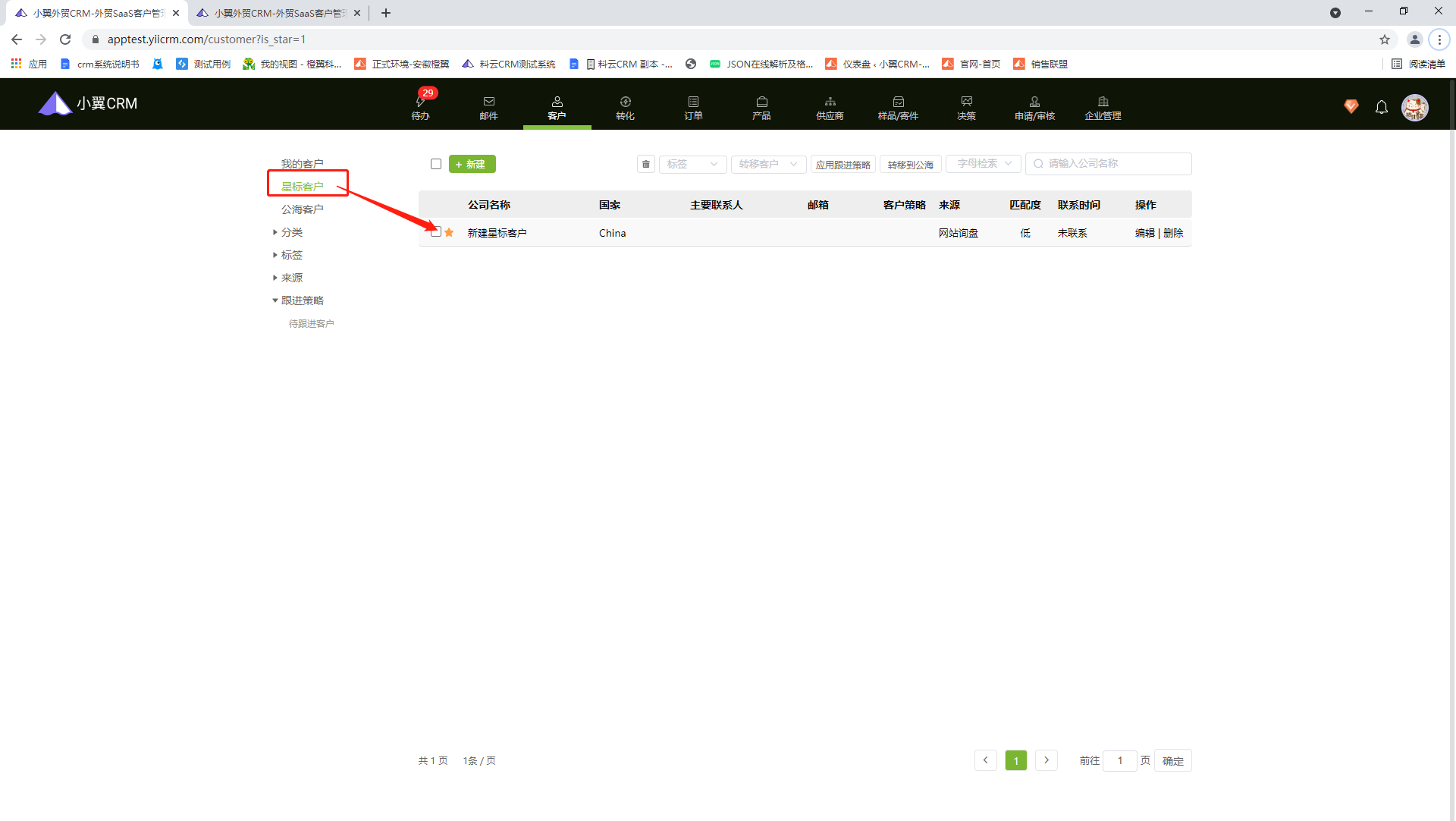Tick the select-all checkbox beside 新建
Image resolution: width=1456 pixels, height=821 pixels.
pos(436,164)
